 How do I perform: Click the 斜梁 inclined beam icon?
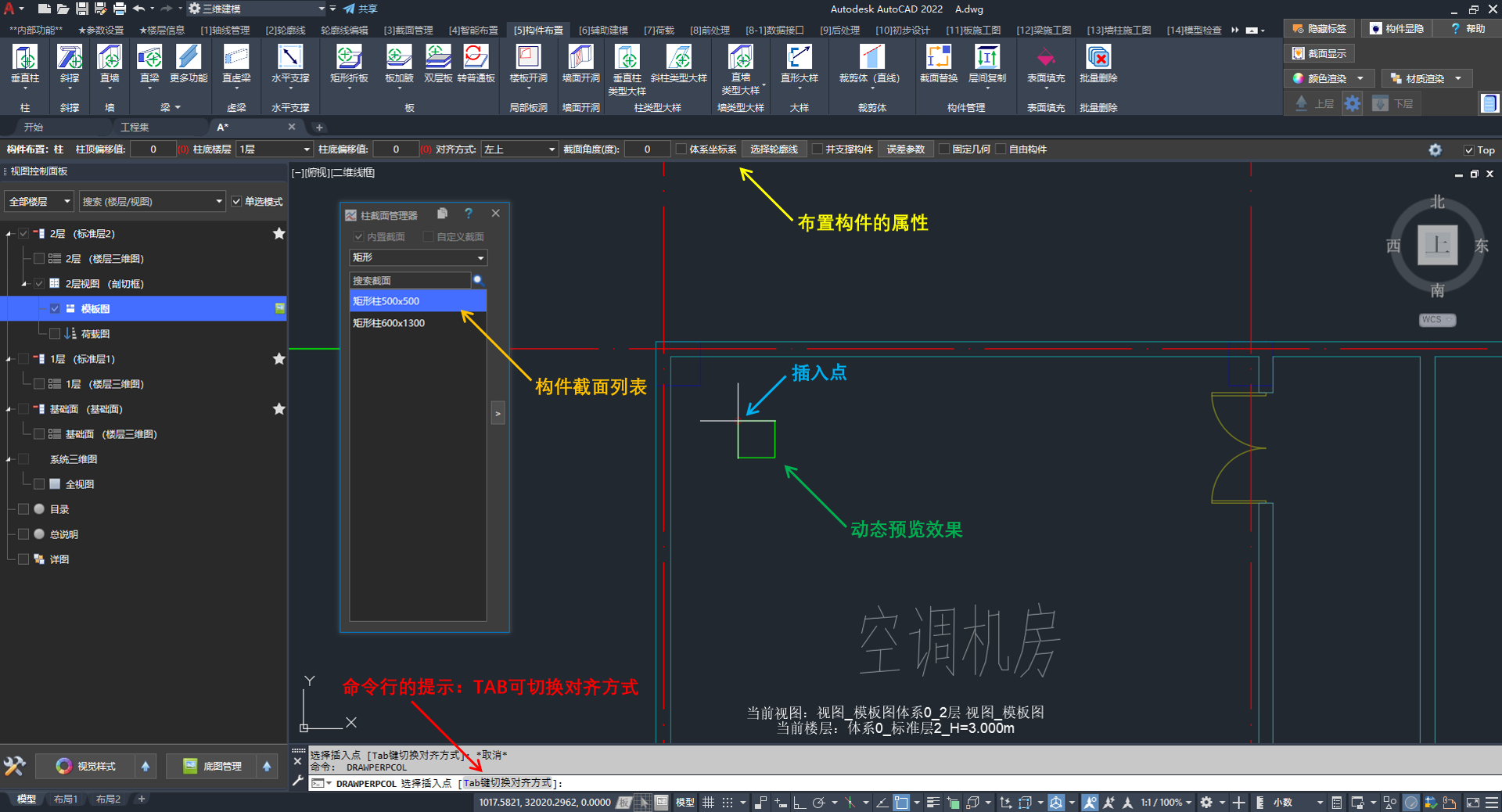tap(70, 58)
